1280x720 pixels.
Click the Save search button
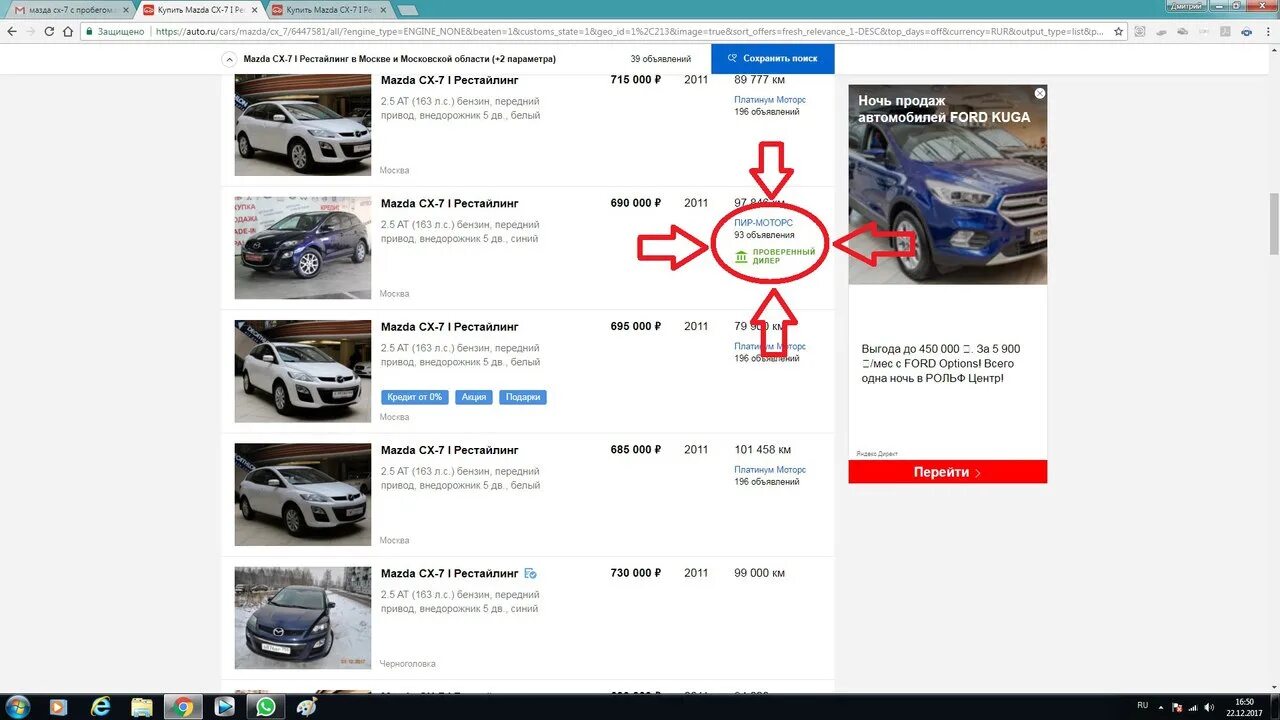click(x=773, y=59)
